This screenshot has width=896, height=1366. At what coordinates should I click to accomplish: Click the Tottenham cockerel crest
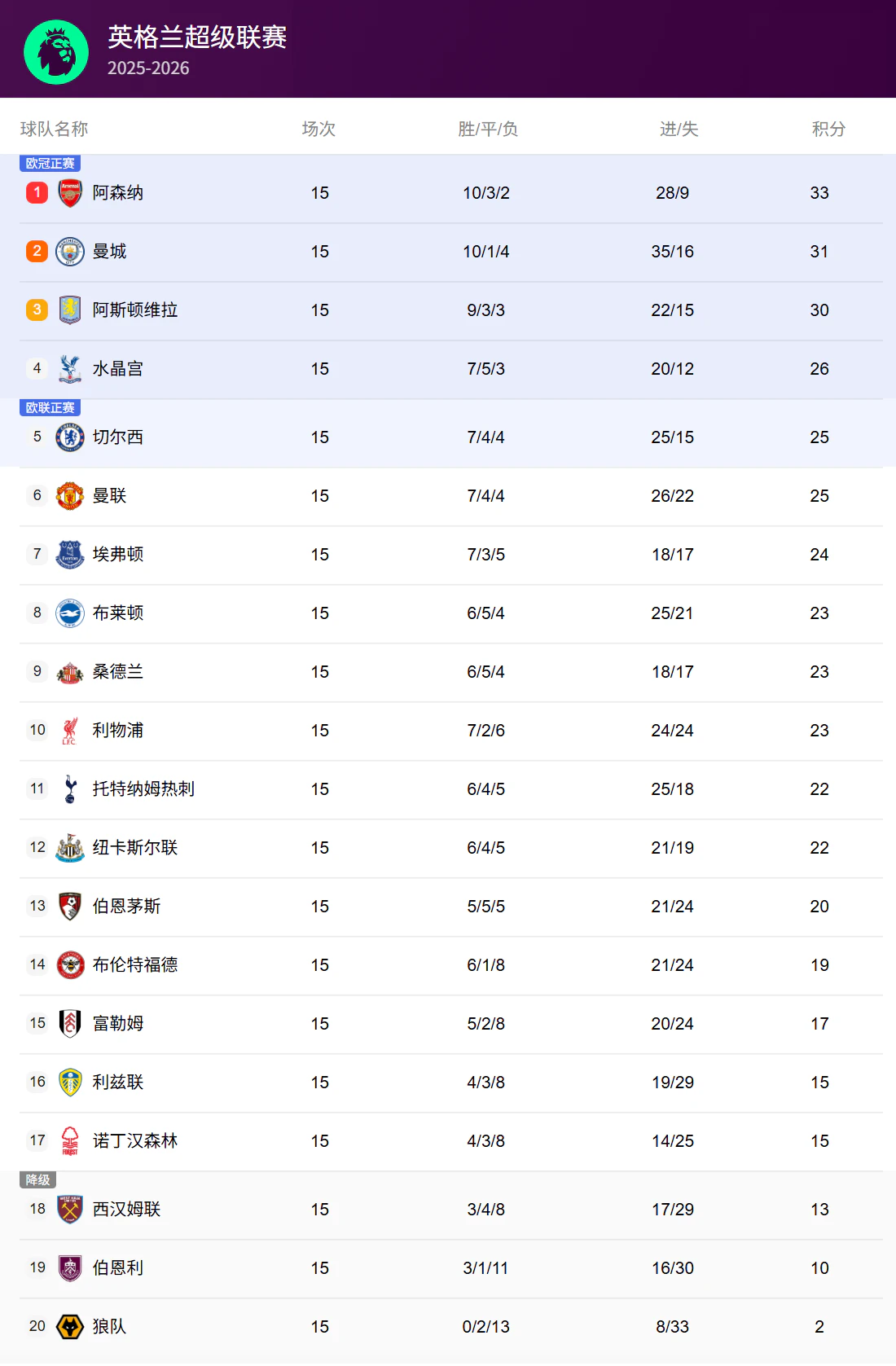click(x=70, y=789)
